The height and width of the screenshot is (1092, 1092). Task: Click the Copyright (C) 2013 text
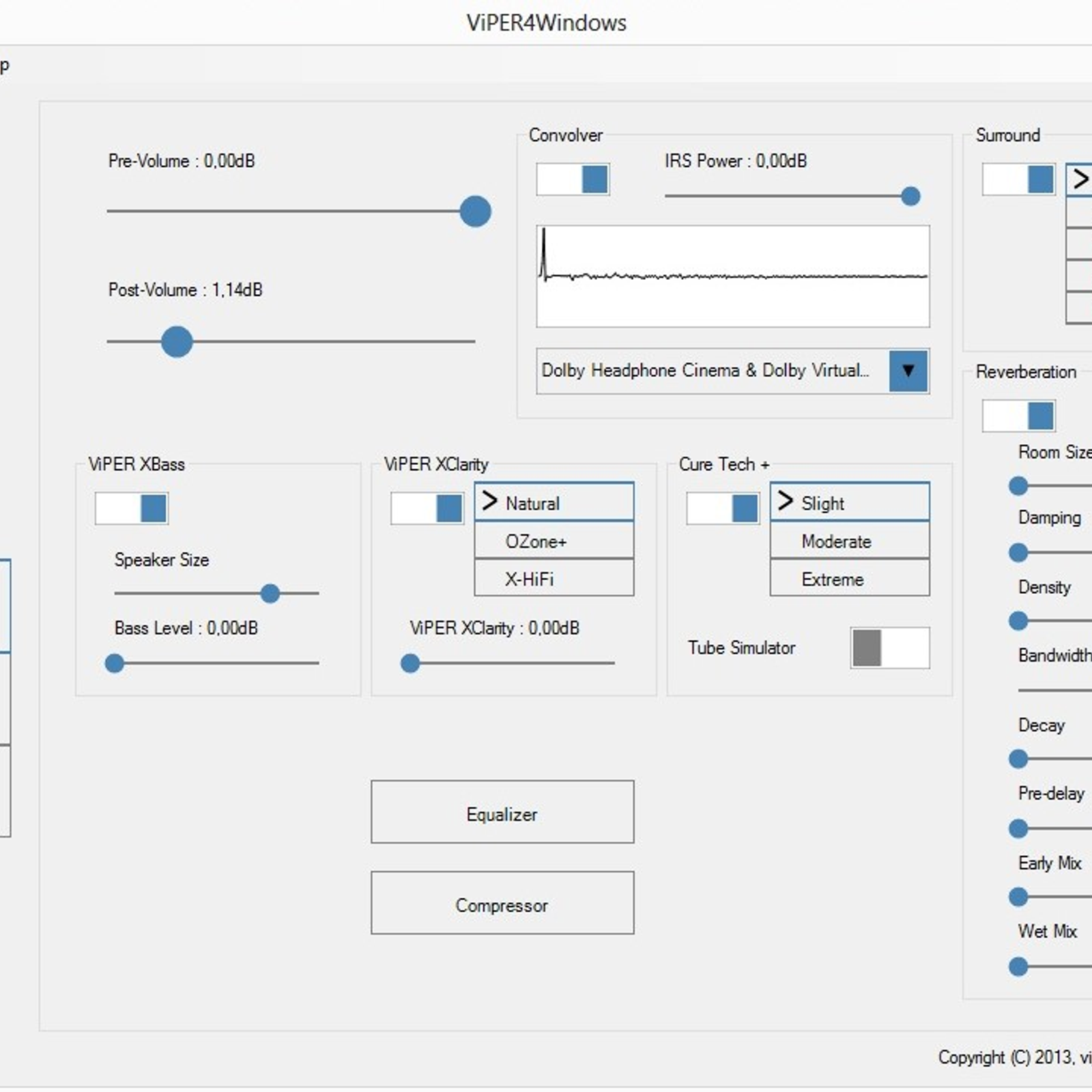click(1015, 1057)
